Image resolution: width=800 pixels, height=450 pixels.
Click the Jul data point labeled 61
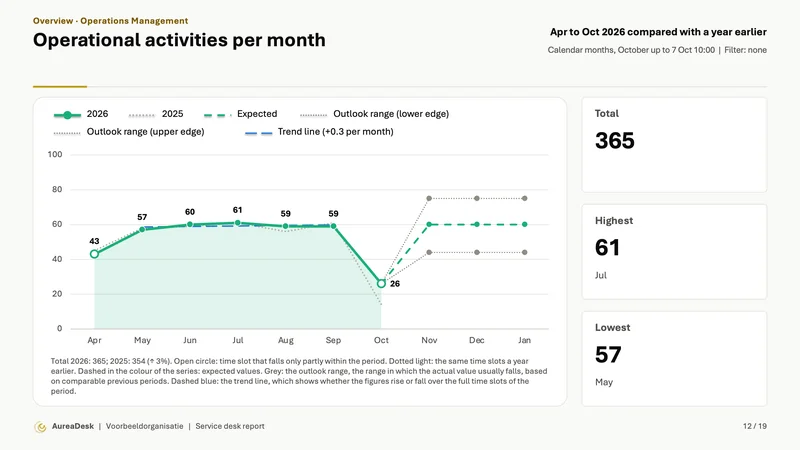238,223
